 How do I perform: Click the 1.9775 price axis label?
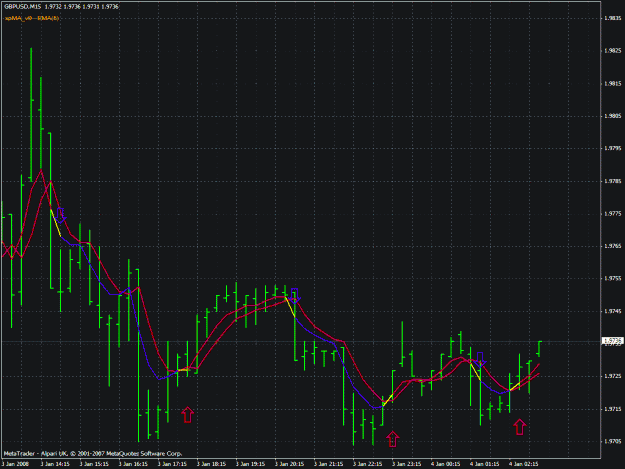coord(613,214)
